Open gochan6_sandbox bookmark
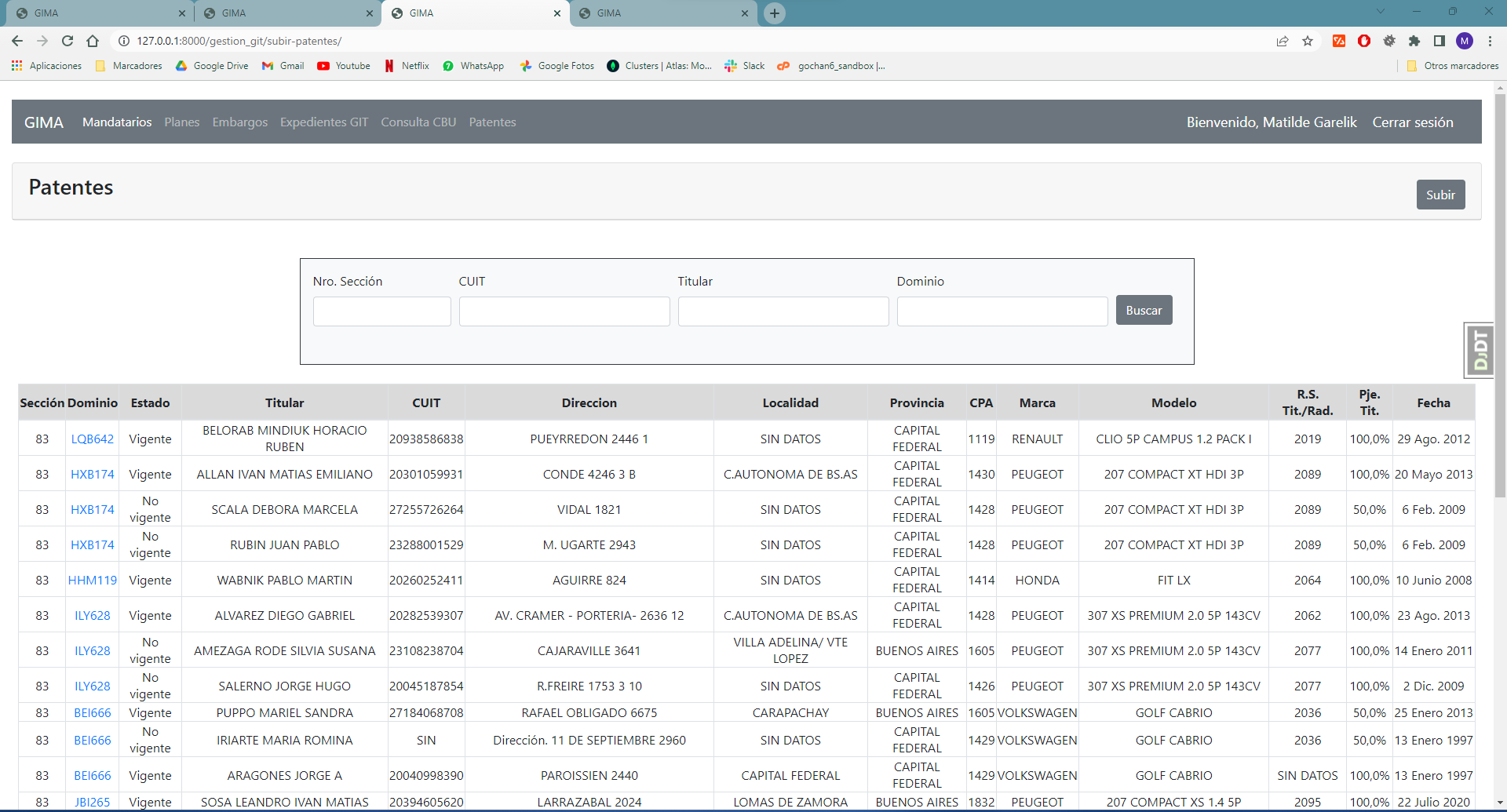Screen dimensions: 1507x812 [832, 66]
